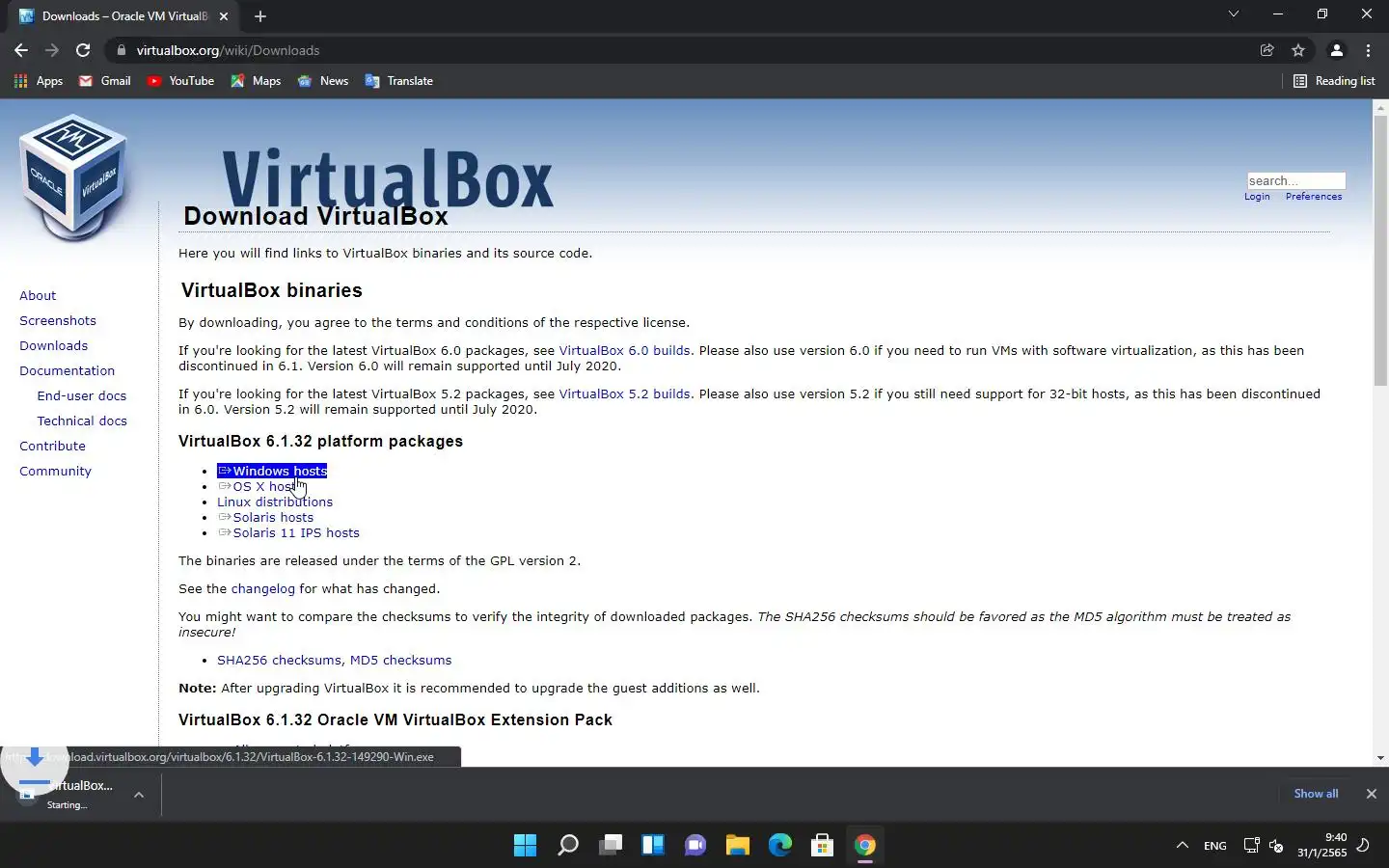Image resolution: width=1389 pixels, height=868 pixels.
Task: Open a new browser tab
Action: [x=260, y=16]
